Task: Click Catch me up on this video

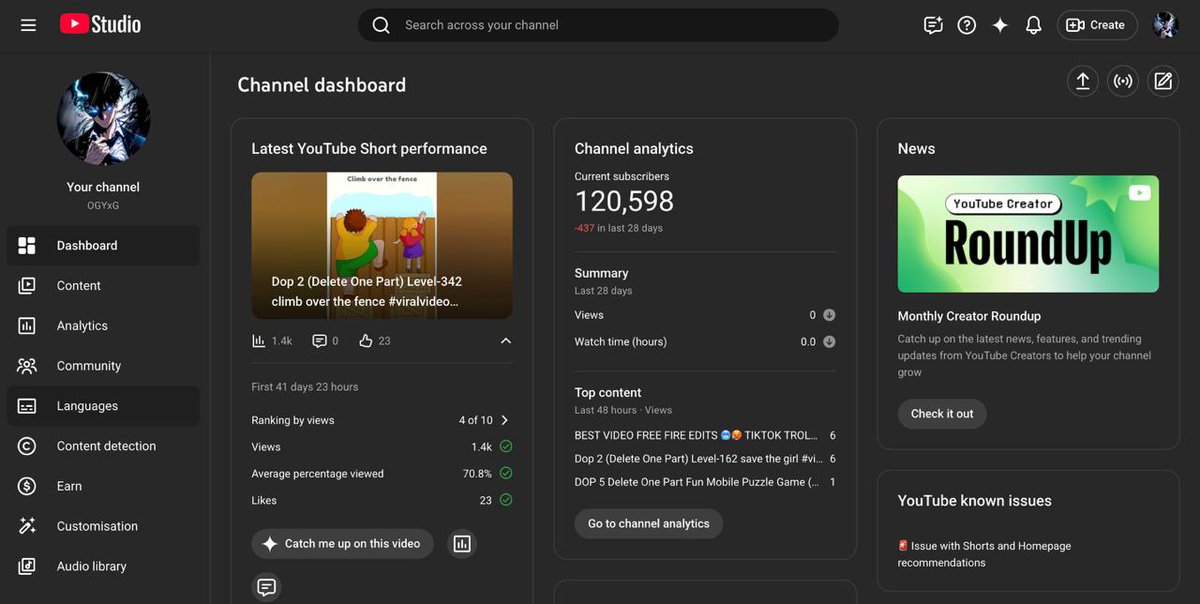Action: [x=342, y=544]
